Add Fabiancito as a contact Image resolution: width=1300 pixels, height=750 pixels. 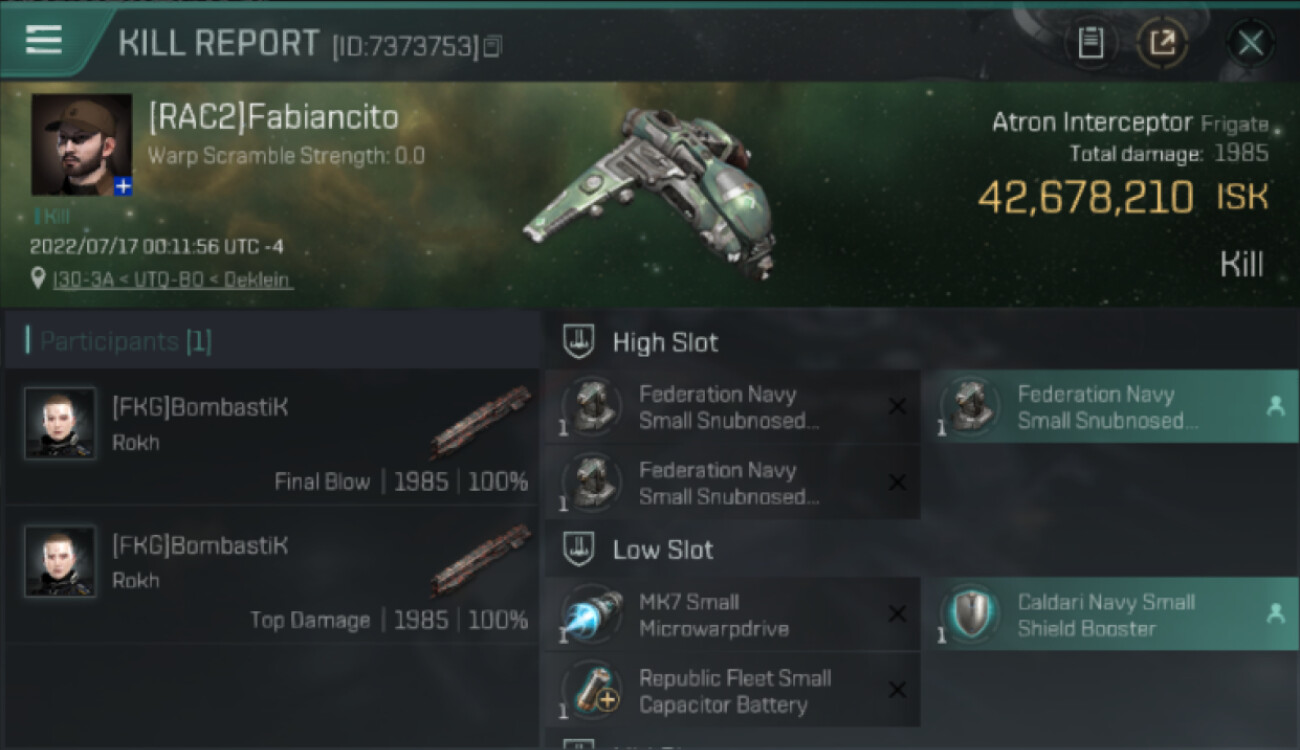122,187
